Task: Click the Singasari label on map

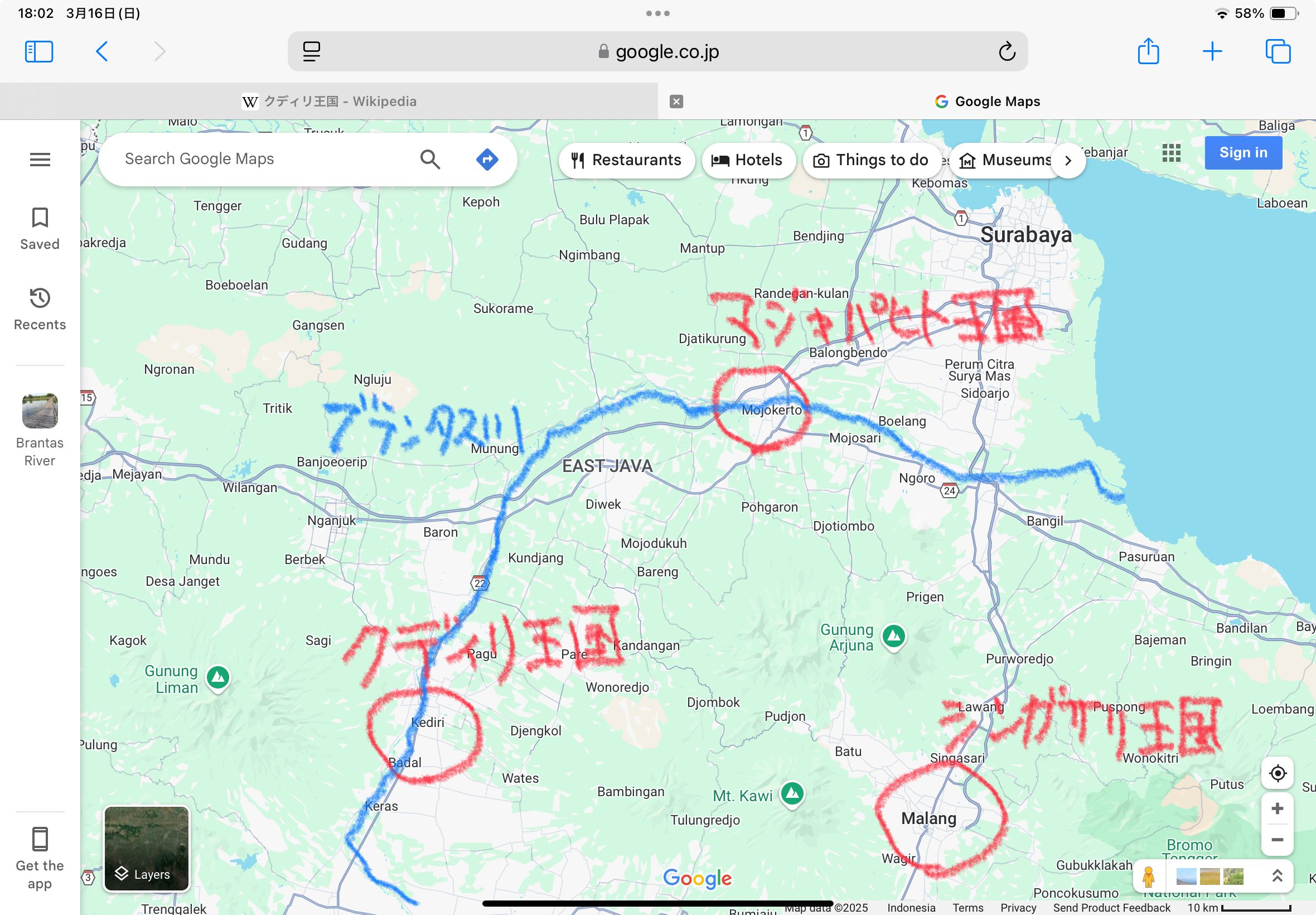Action: pyautogui.click(x=957, y=758)
